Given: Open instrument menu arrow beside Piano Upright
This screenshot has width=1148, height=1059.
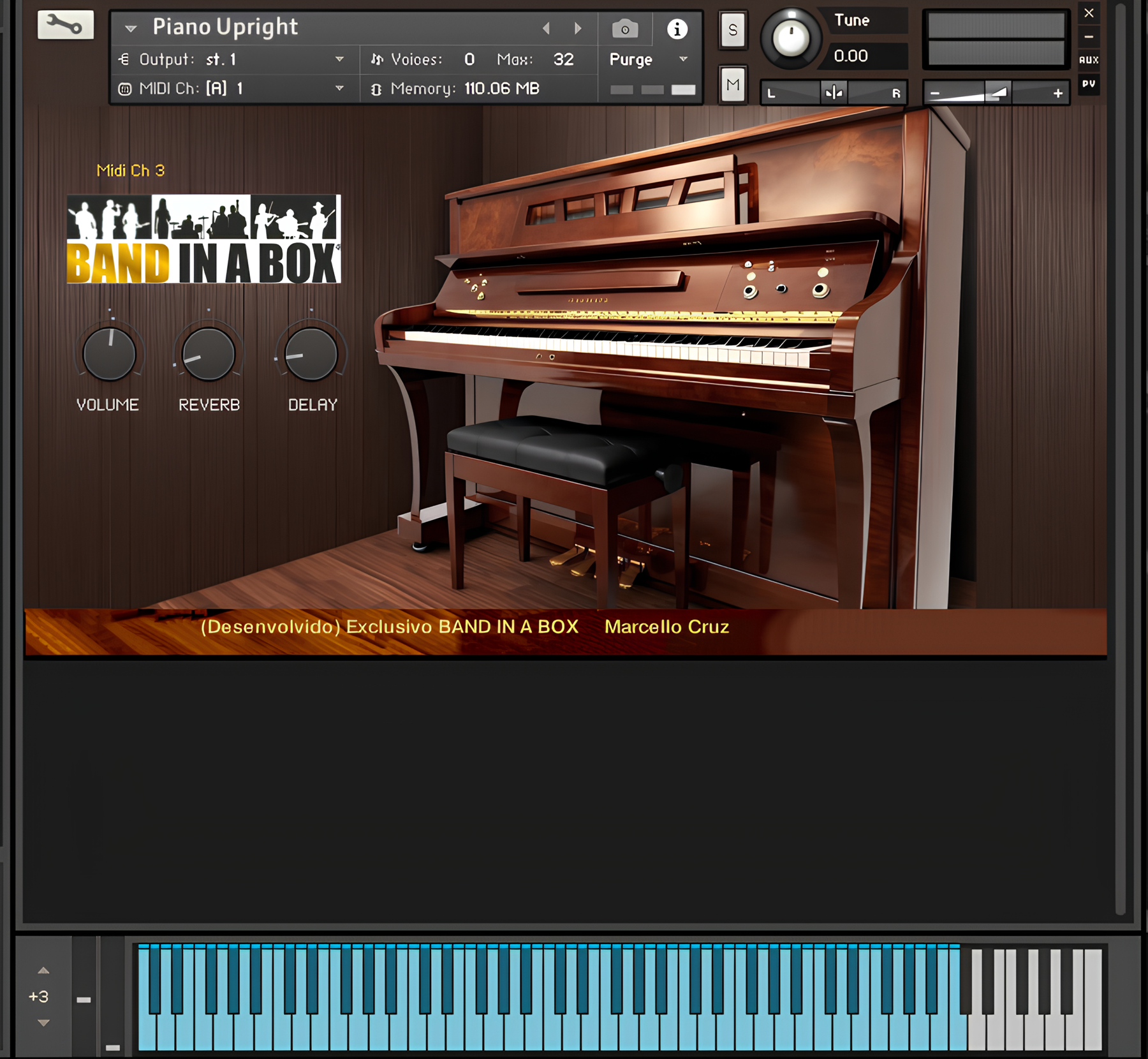Looking at the screenshot, I should tap(131, 28).
